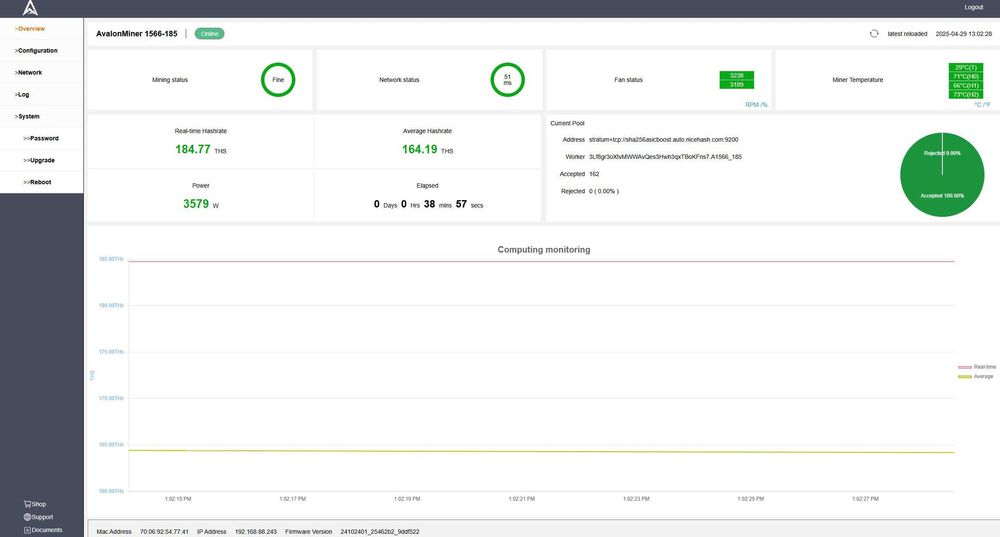Click the Rejected 0 (0.00%) value
Screen dimensions: 1000x537
[604, 191]
